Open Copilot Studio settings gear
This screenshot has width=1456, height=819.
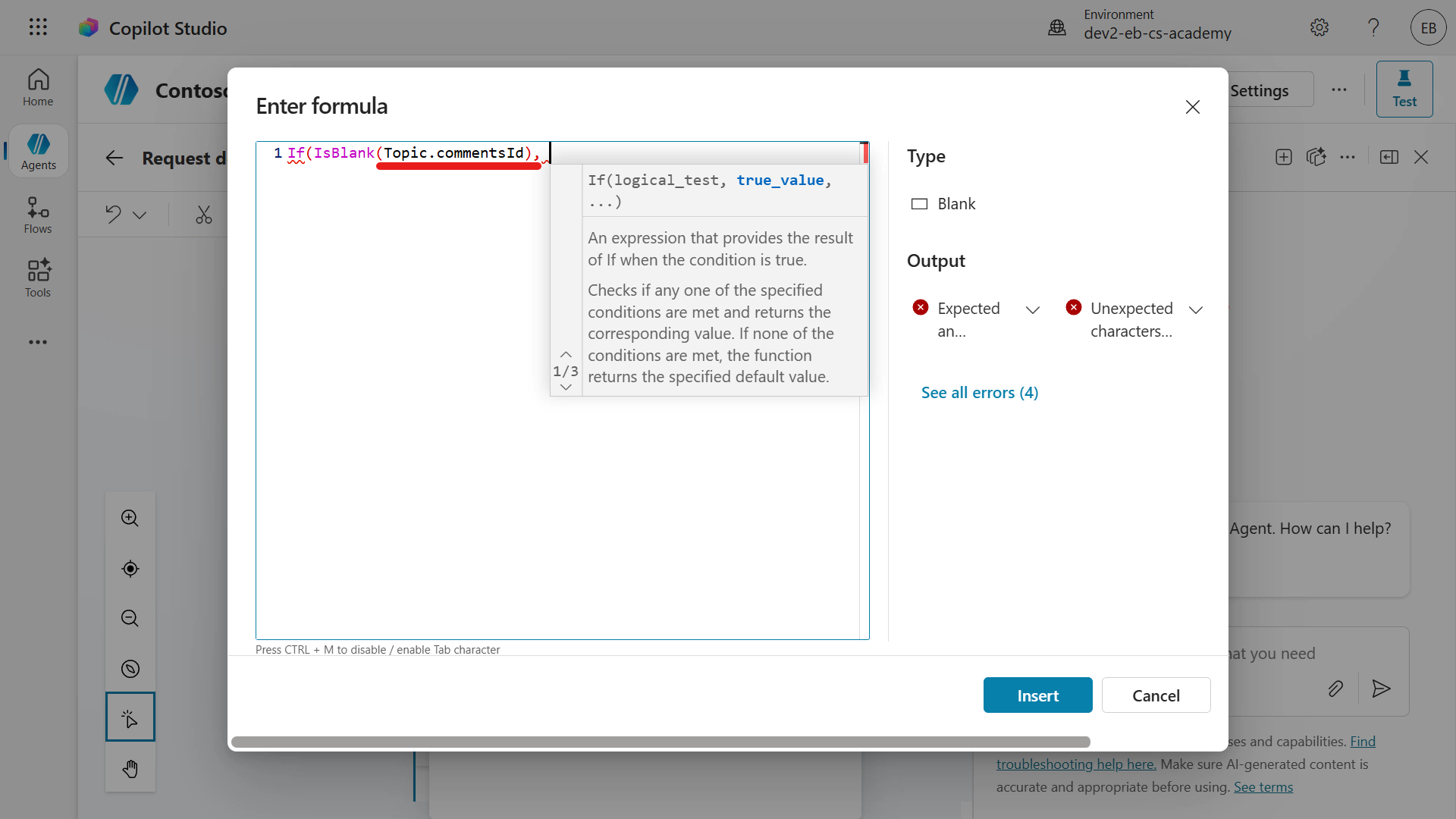click(x=1319, y=27)
